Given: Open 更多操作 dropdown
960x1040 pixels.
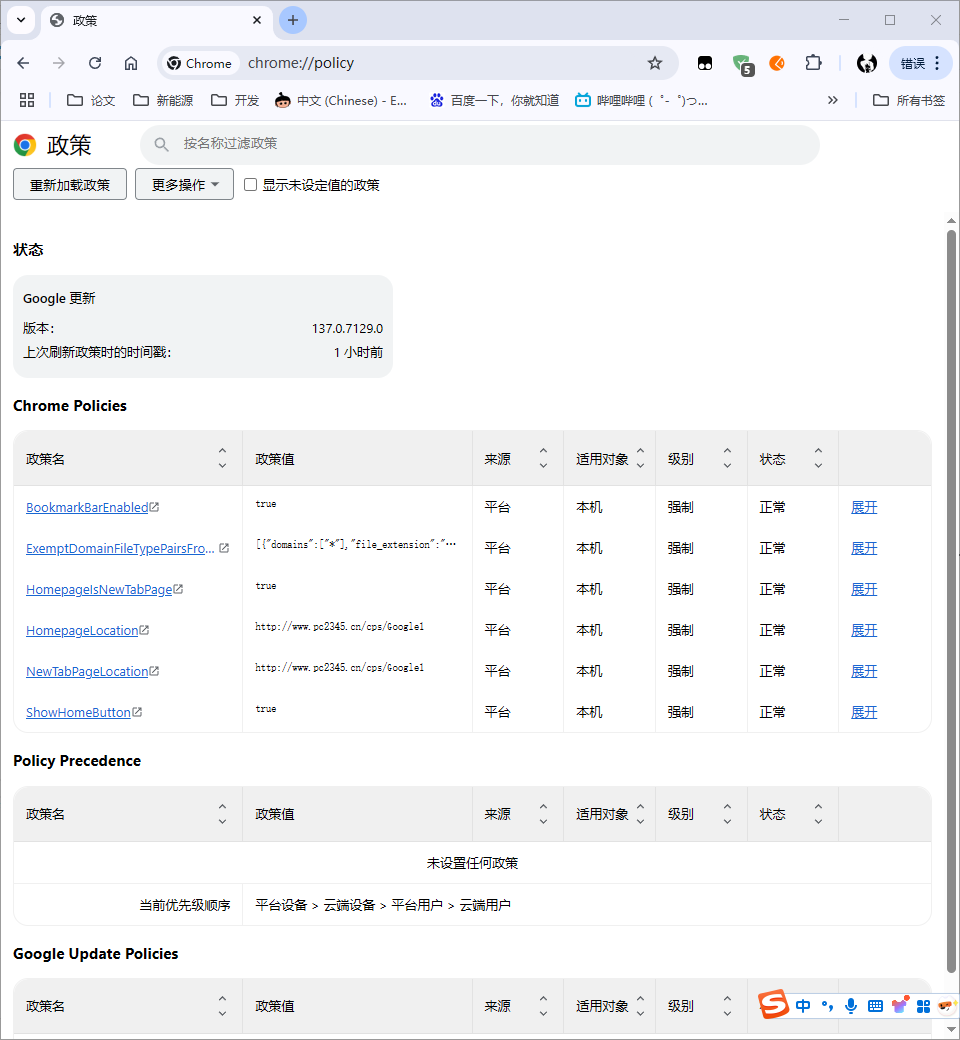Looking at the screenshot, I should coord(184,184).
